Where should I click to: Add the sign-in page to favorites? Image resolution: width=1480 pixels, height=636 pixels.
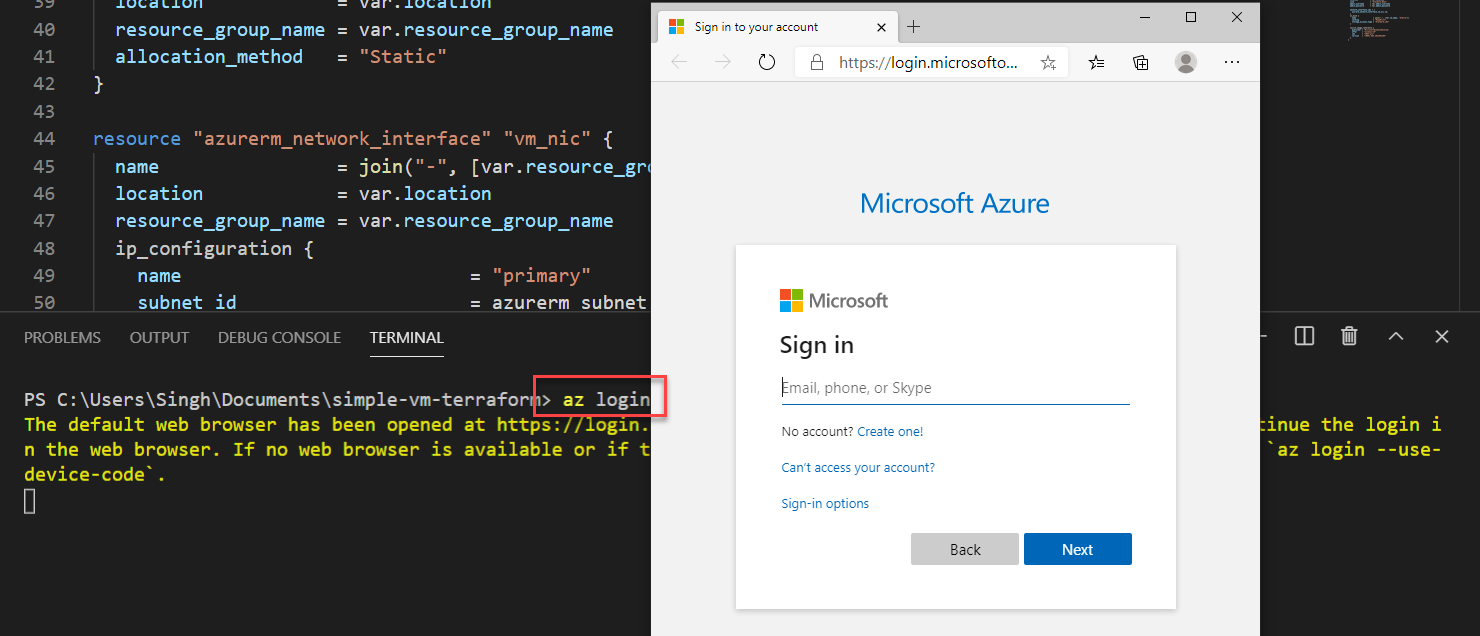coord(1048,62)
